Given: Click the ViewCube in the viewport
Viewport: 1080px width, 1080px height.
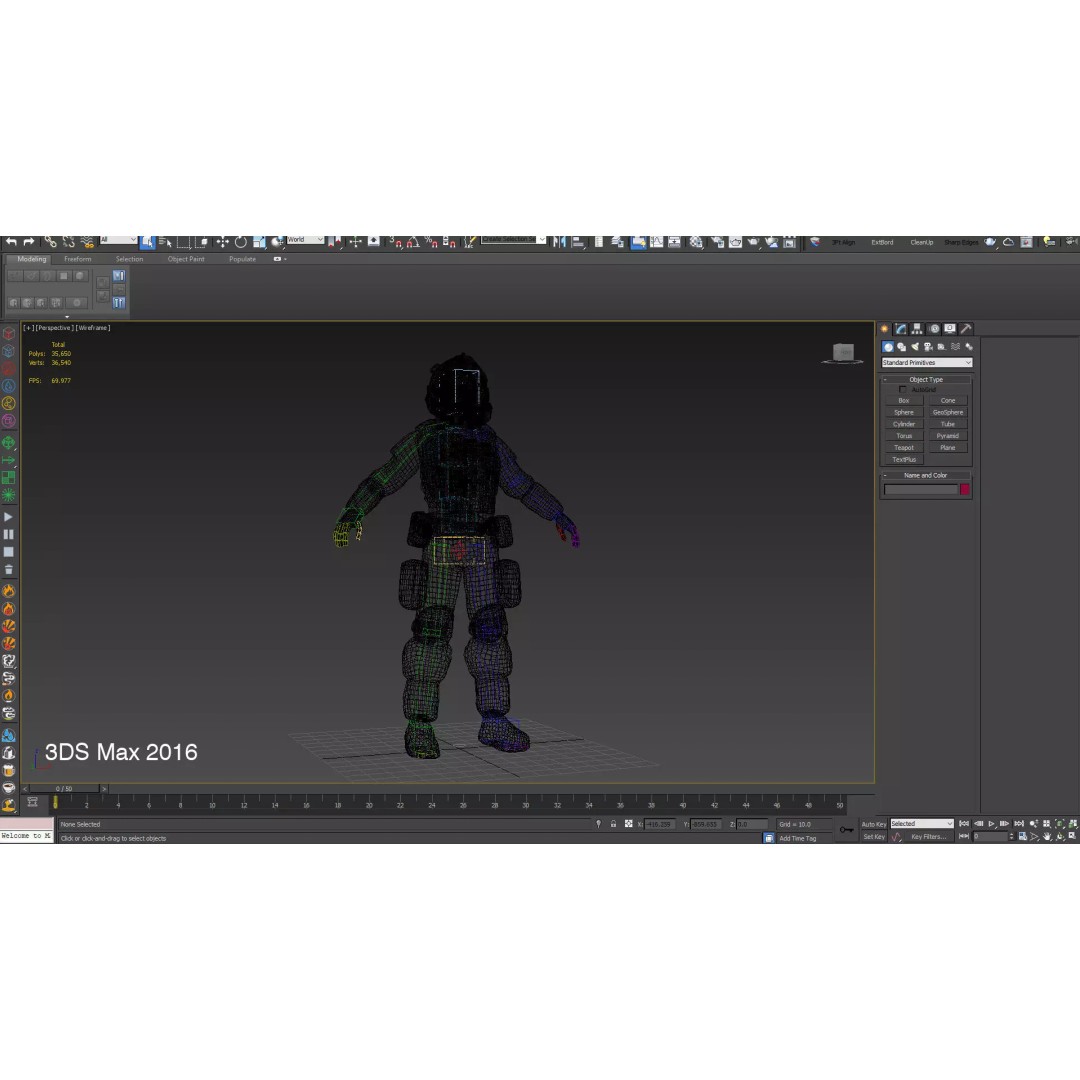Looking at the screenshot, I should (843, 353).
